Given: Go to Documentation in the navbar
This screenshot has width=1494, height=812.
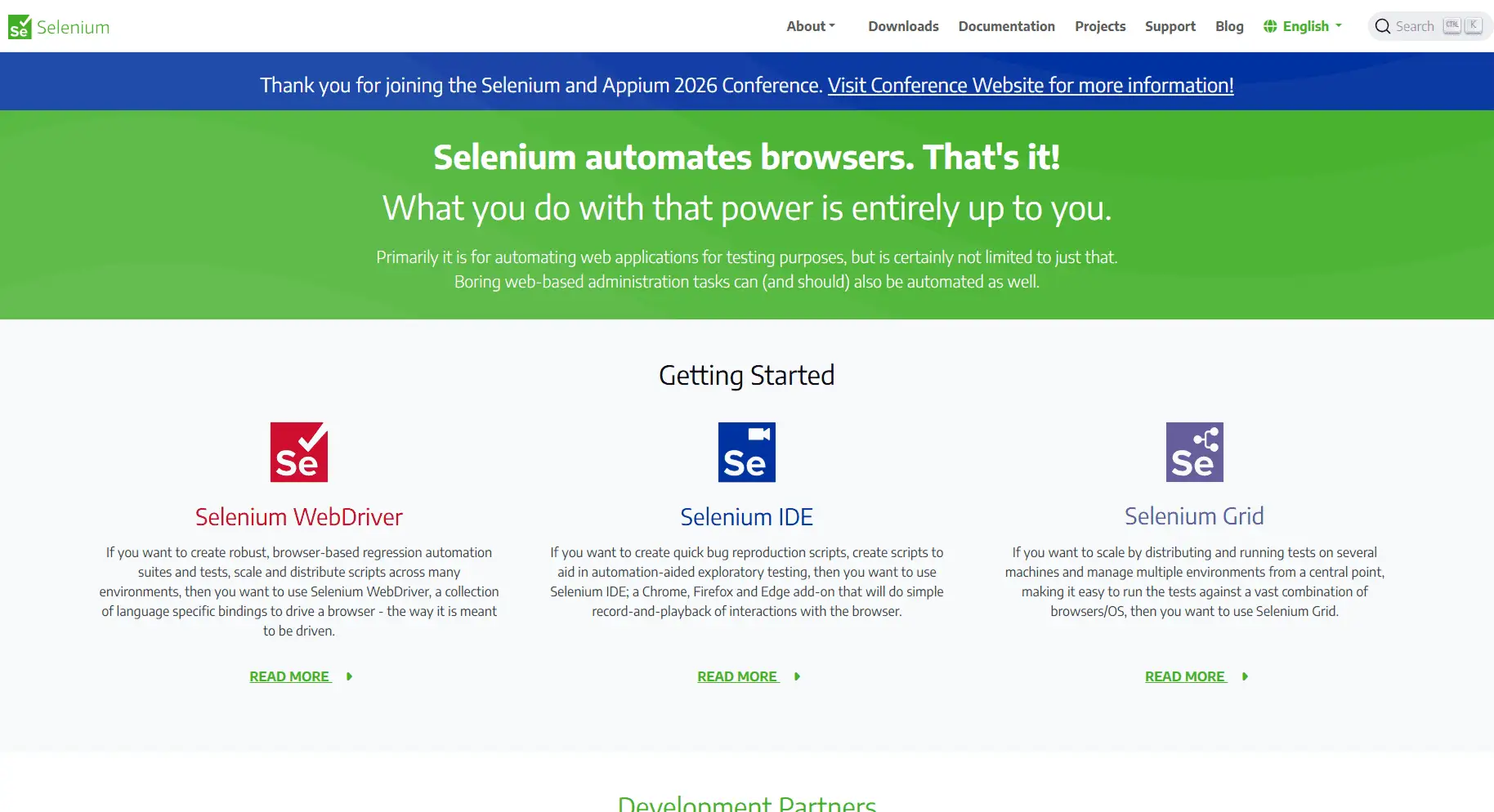Looking at the screenshot, I should 1007,26.
